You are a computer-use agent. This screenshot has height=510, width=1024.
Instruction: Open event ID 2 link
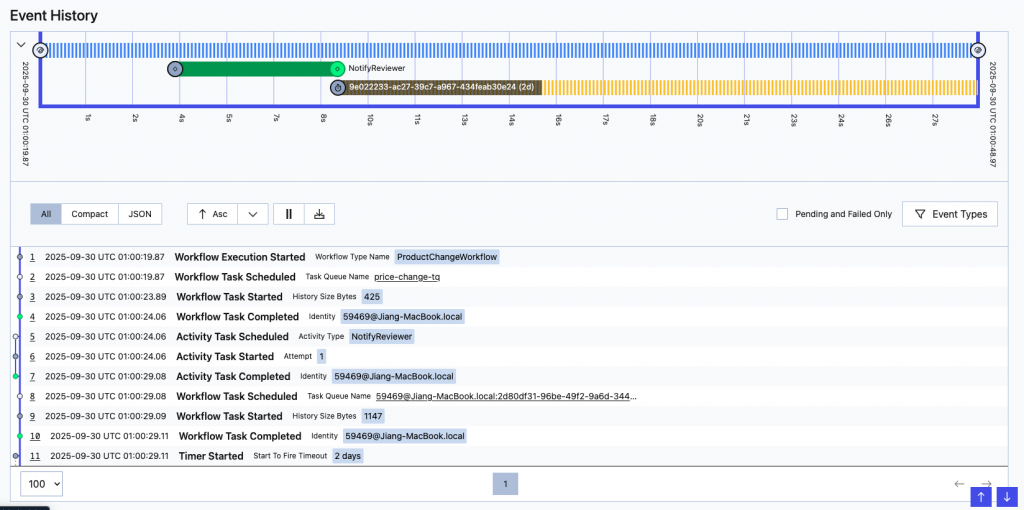click(x=33, y=277)
